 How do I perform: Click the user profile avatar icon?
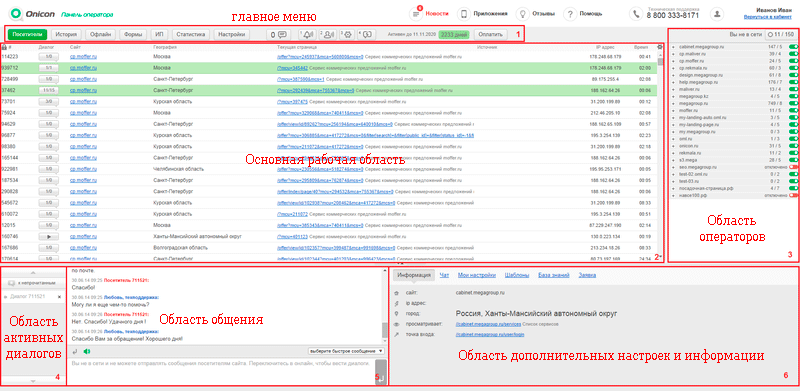pyautogui.click(x=718, y=14)
